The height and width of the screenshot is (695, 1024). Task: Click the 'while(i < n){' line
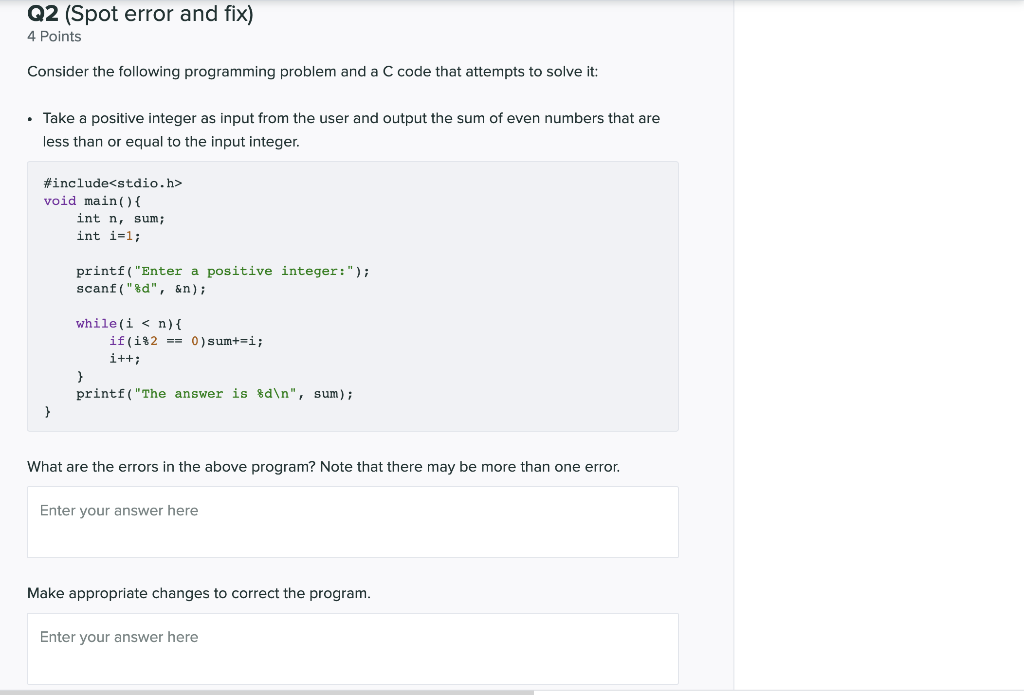[x=129, y=324]
